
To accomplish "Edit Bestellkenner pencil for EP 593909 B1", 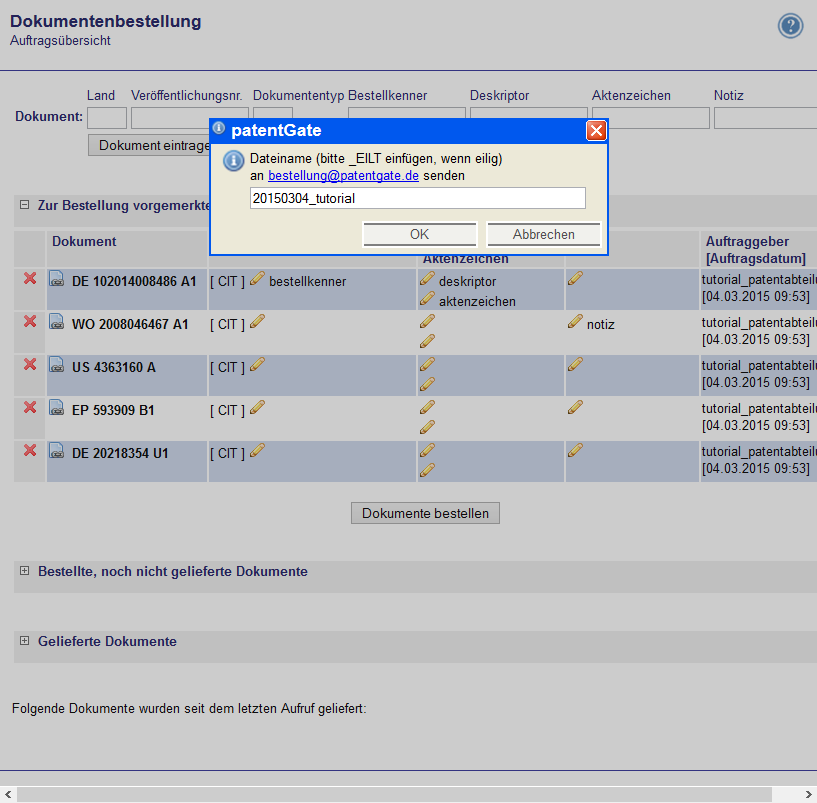I will point(257,407).
